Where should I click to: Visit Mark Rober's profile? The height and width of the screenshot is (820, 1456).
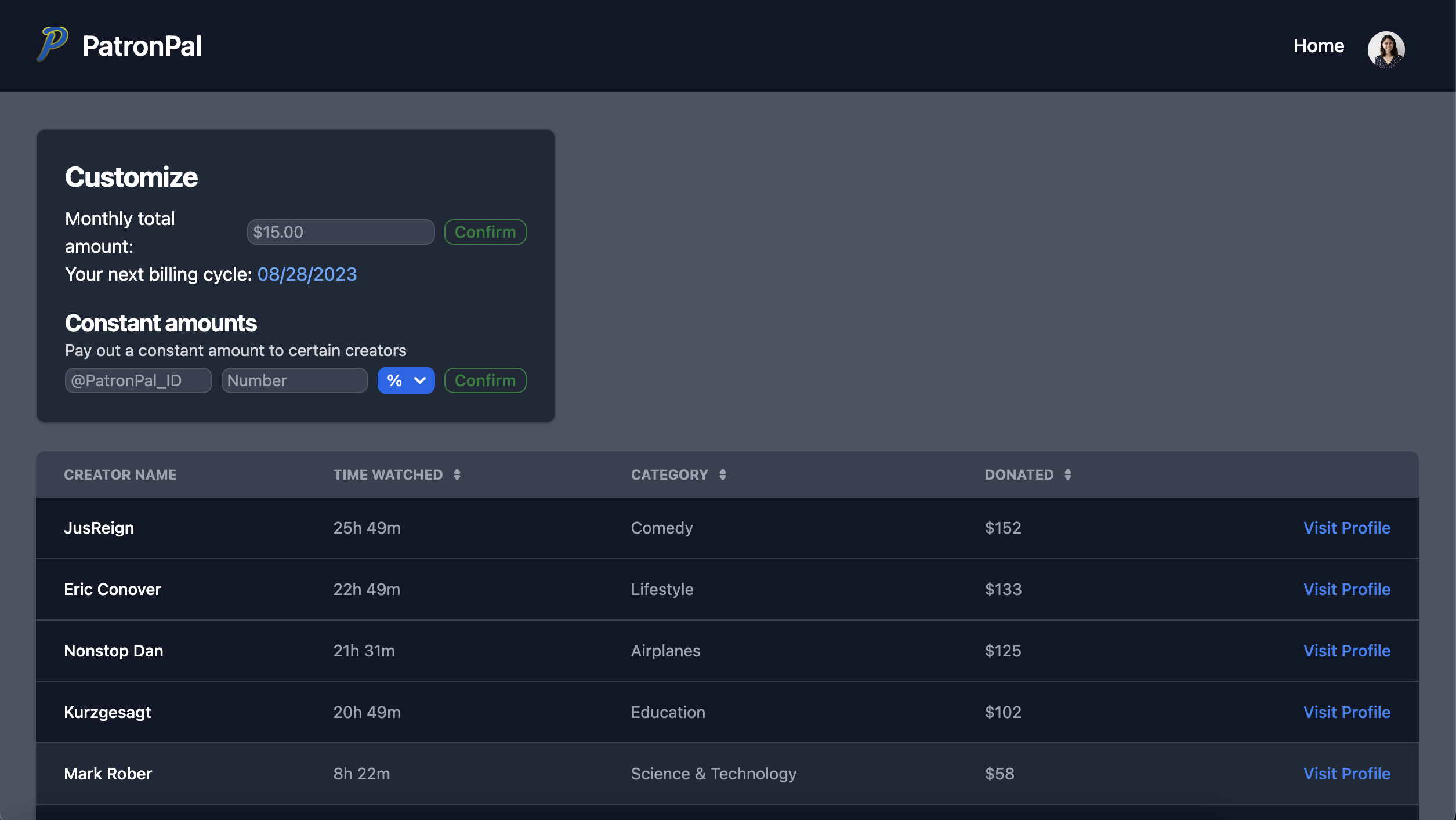[x=1346, y=774]
